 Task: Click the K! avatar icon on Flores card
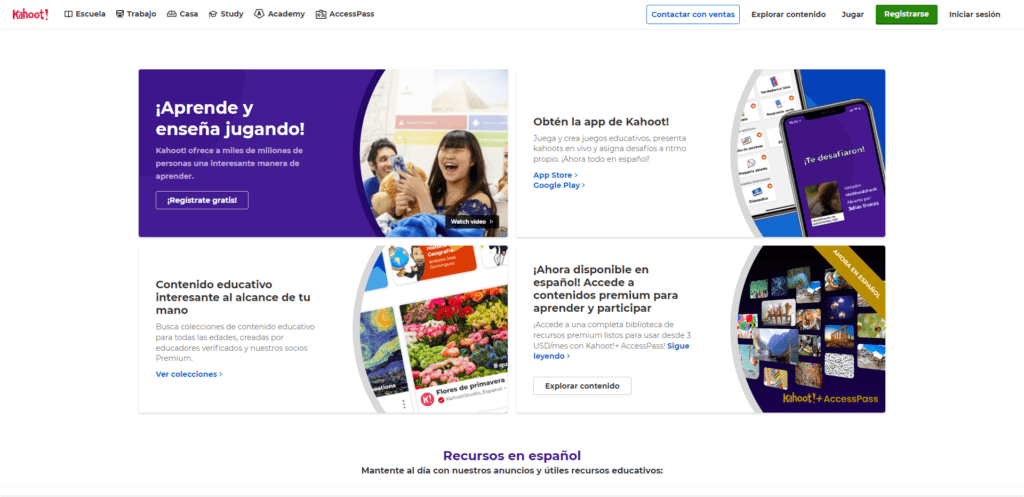[x=428, y=399]
